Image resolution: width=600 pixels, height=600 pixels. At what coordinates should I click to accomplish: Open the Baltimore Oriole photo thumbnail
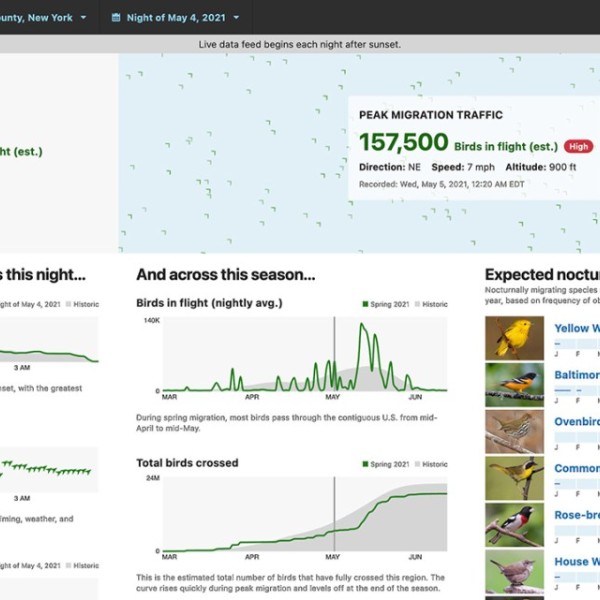(x=514, y=384)
